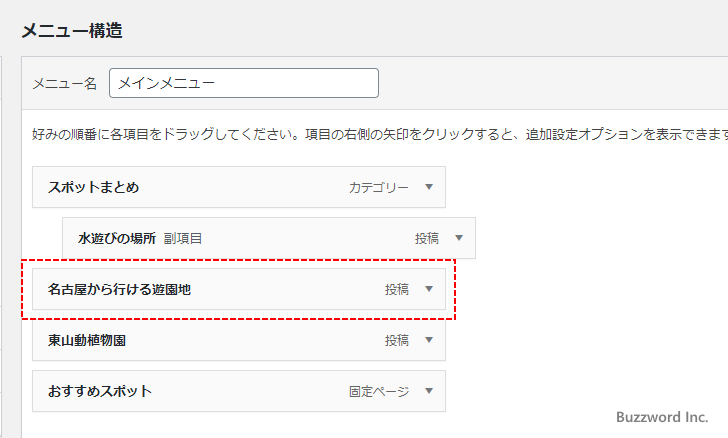Click the 副項目 sub-item indicator text
The image size is (728, 438).
tap(183, 238)
